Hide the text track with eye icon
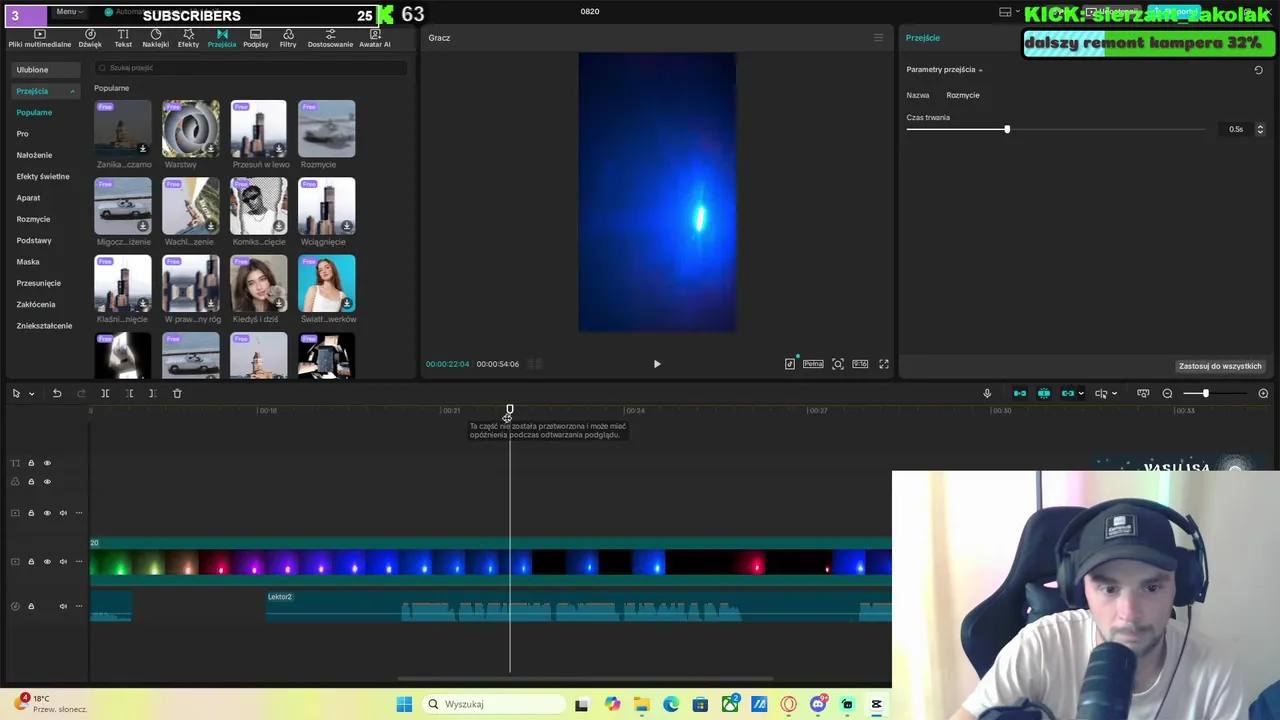Viewport: 1280px width, 720px height. (47, 463)
